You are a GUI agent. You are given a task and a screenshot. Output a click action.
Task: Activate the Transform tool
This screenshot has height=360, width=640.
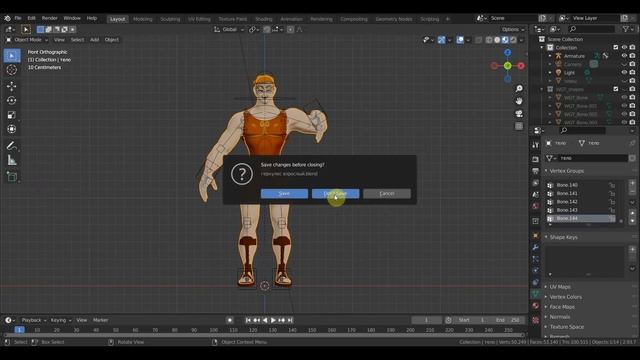coord(12,129)
